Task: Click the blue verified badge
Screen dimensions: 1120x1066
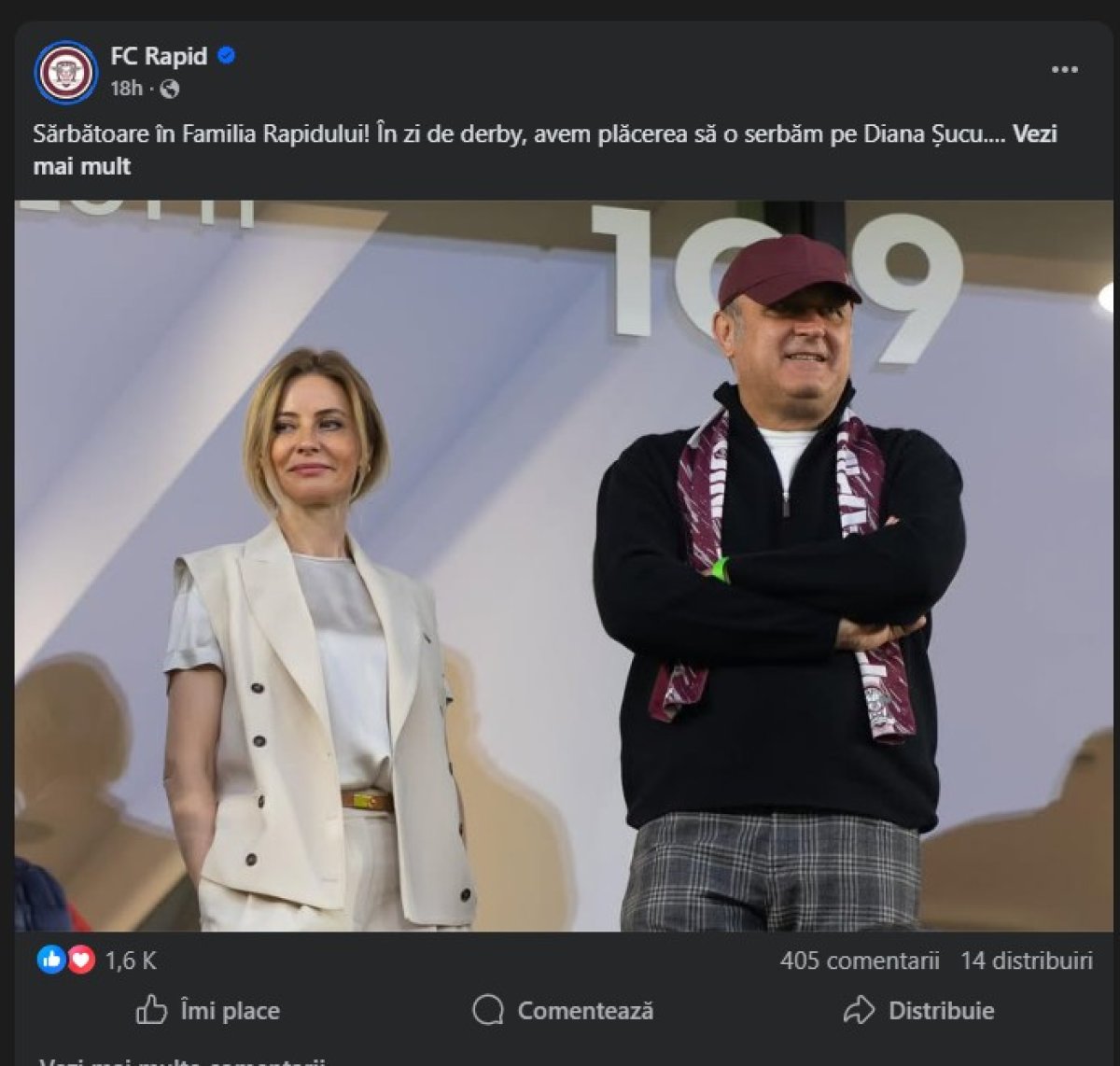Action: click(226, 56)
